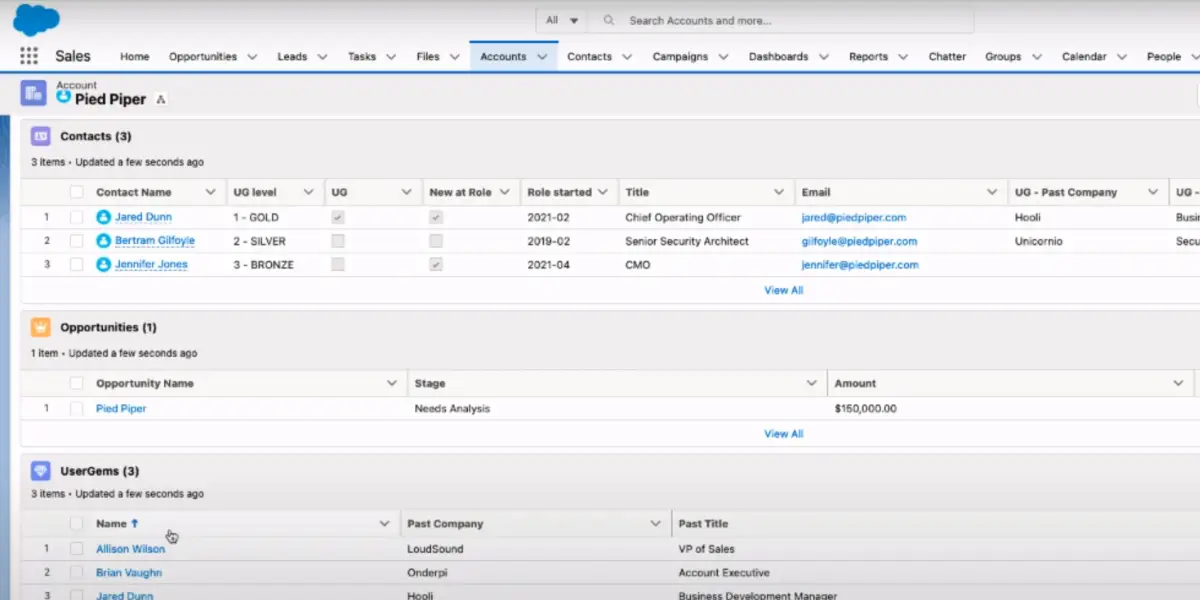Expand the Leads tab chevron menu
Screen dimensions: 1200x600
[322, 57]
